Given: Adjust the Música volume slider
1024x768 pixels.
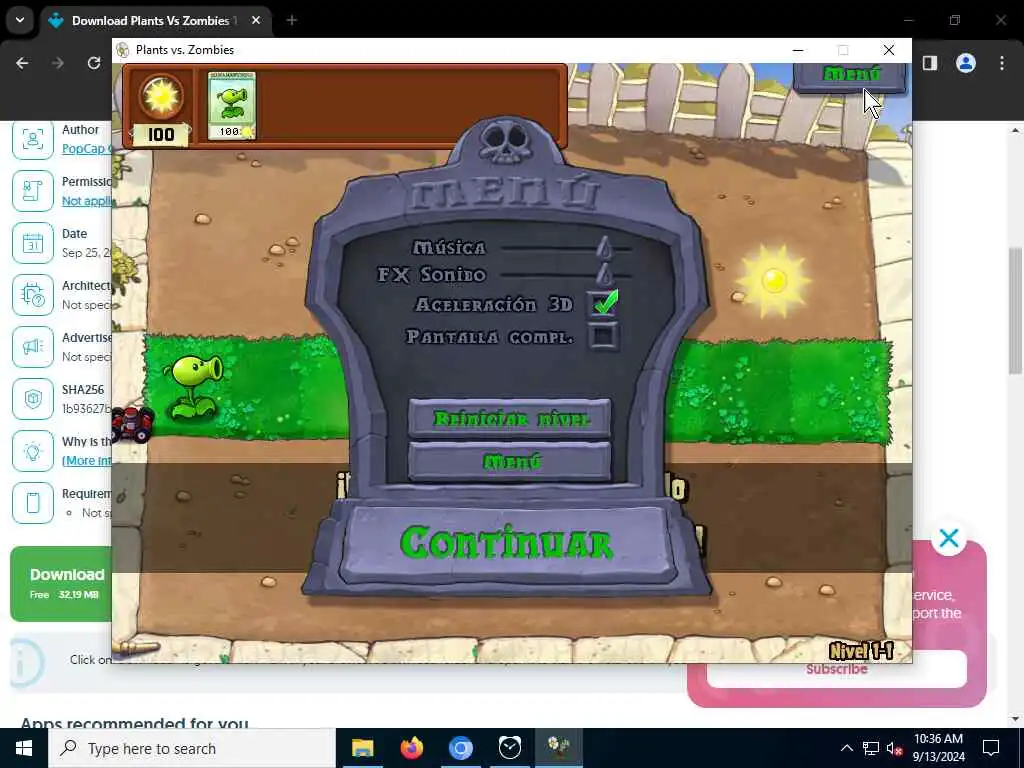Looking at the screenshot, I should click(605, 248).
